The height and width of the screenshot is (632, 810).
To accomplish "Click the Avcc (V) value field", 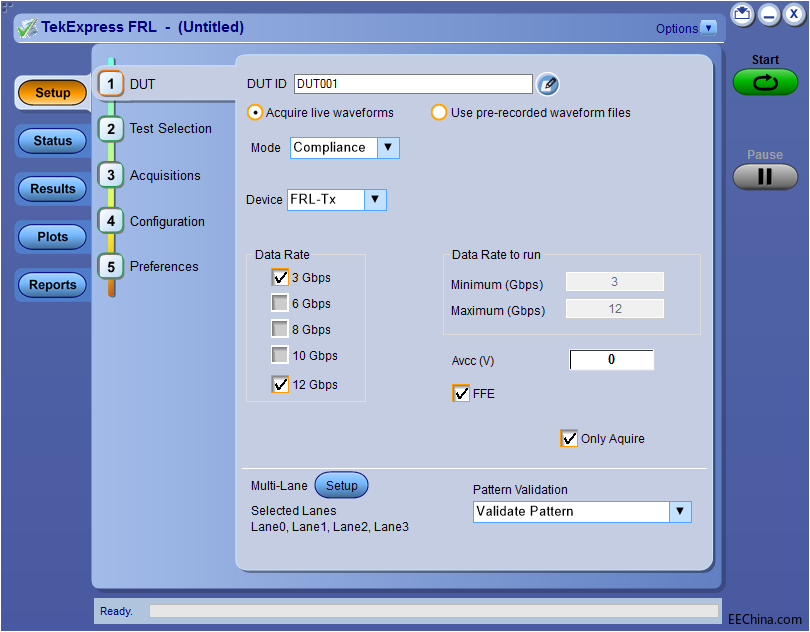I will [x=612, y=360].
